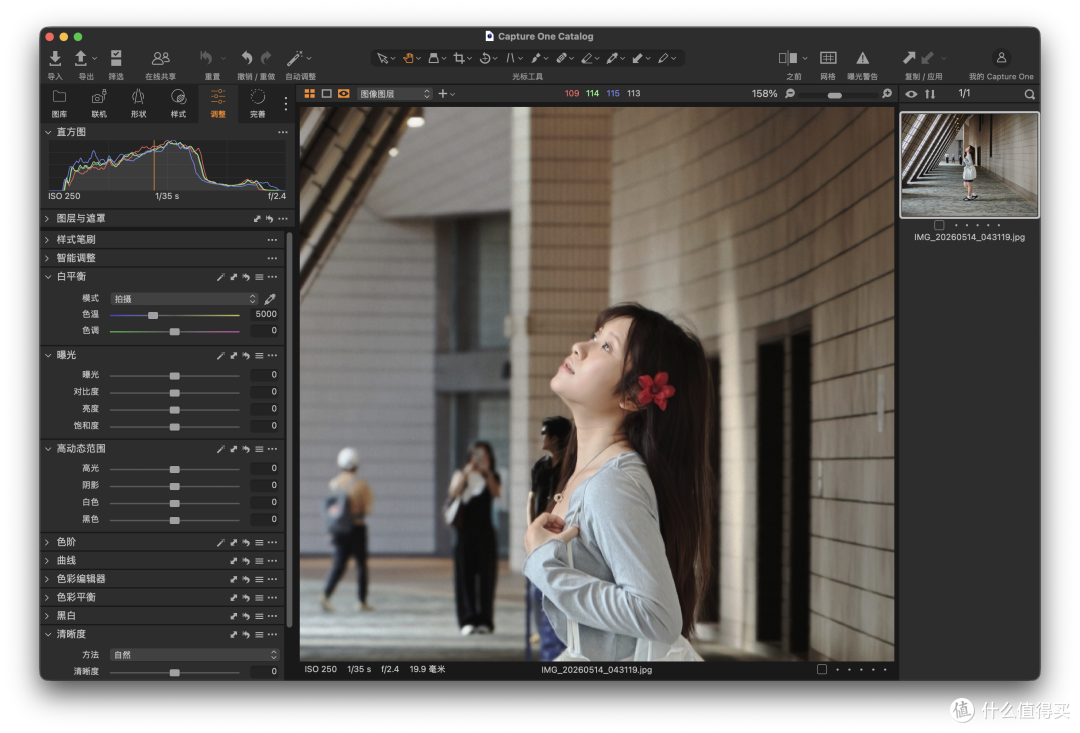Click the Exposure (曝光) slider handle

175,375
